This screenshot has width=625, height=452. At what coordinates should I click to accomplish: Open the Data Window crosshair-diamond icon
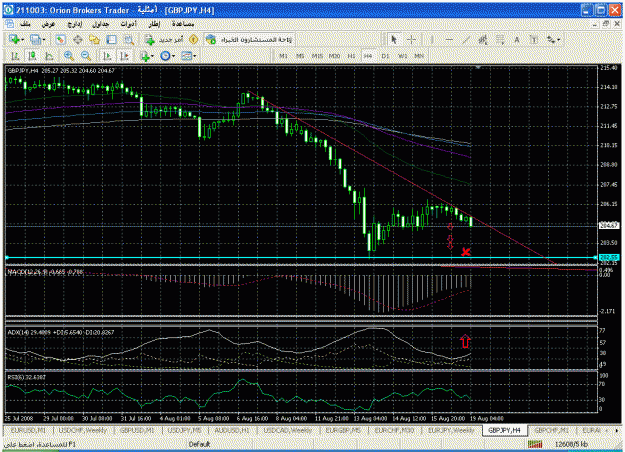(78, 39)
